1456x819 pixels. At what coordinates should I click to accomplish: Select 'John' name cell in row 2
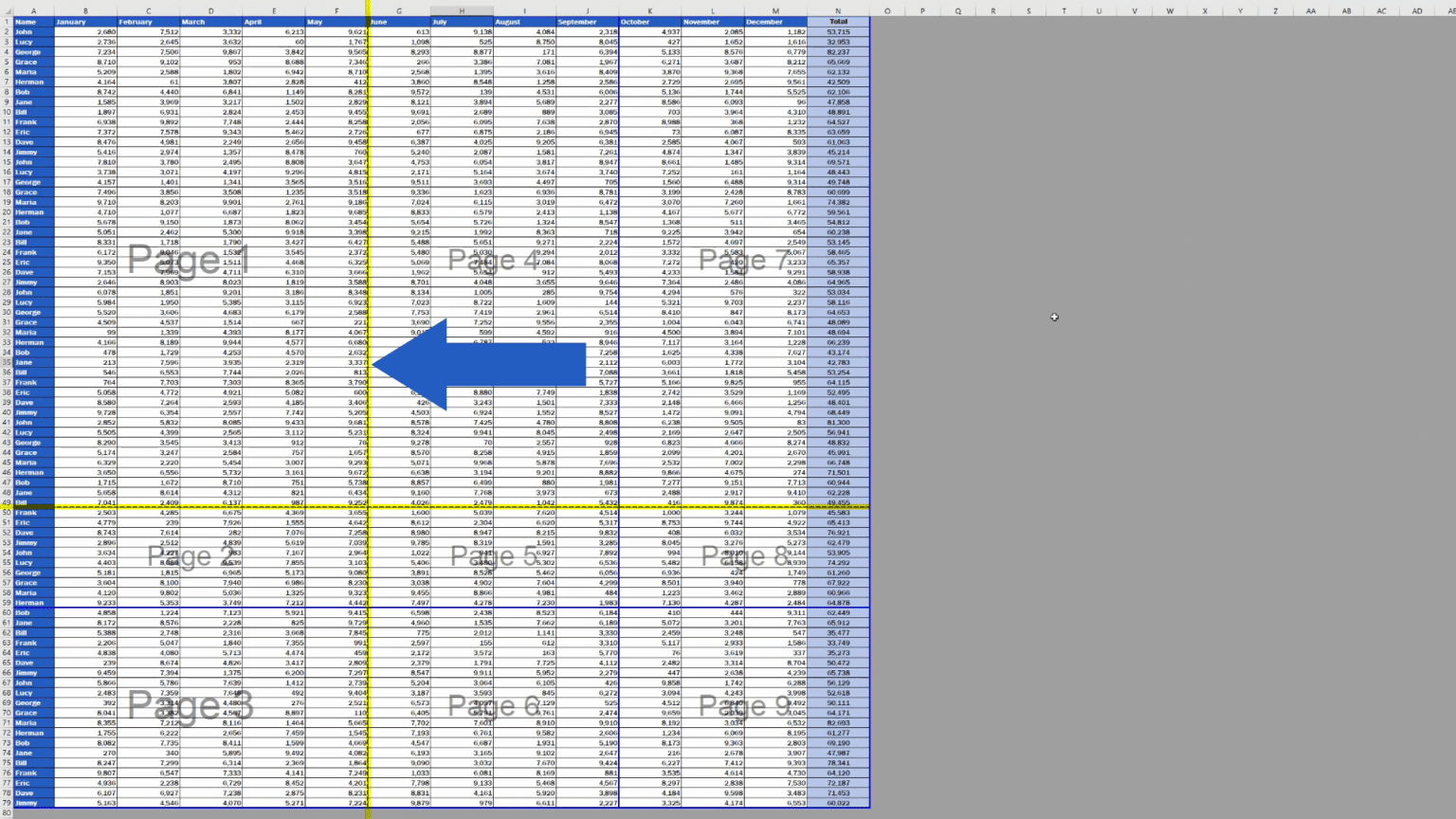pyautogui.click(x=33, y=32)
